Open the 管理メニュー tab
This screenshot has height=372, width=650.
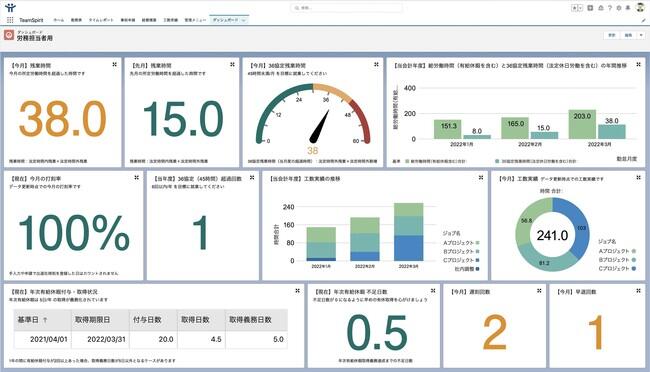pos(195,20)
